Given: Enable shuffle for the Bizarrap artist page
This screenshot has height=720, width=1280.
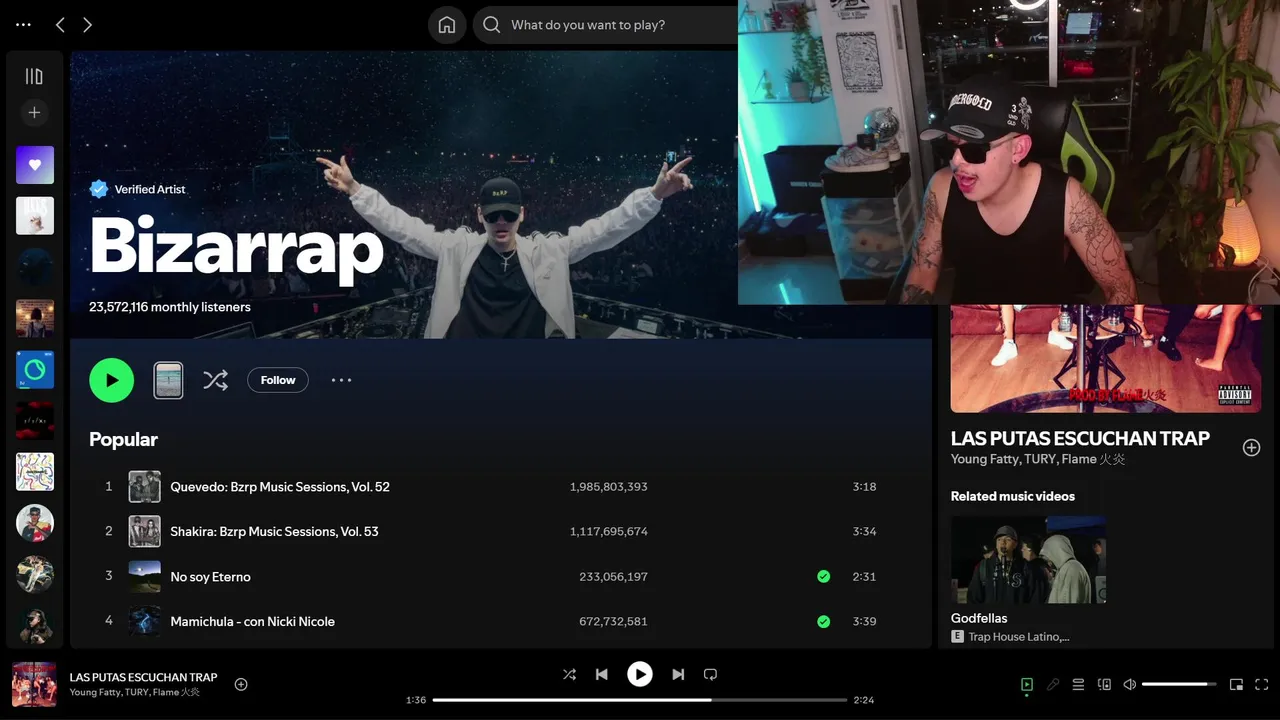Looking at the screenshot, I should point(215,380).
